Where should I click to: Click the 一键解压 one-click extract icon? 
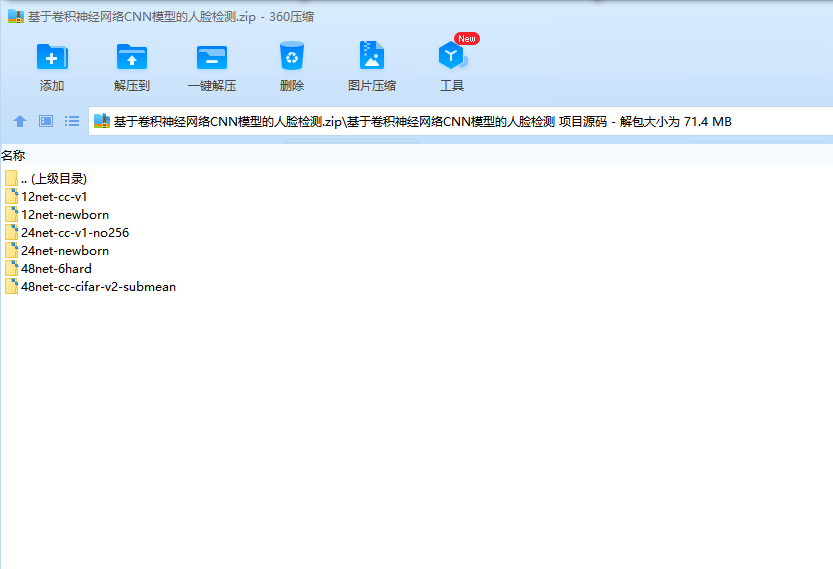click(212, 57)
